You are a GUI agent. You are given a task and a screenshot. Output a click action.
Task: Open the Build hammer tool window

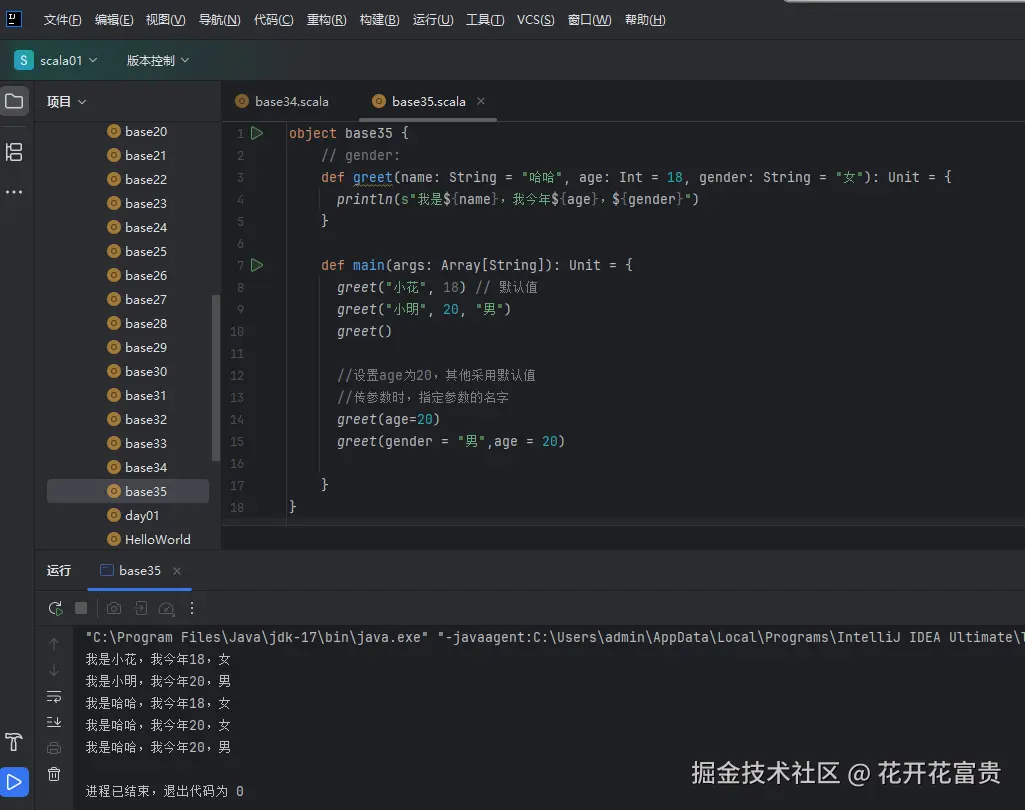pyautogui.click(x=14, y=742)
